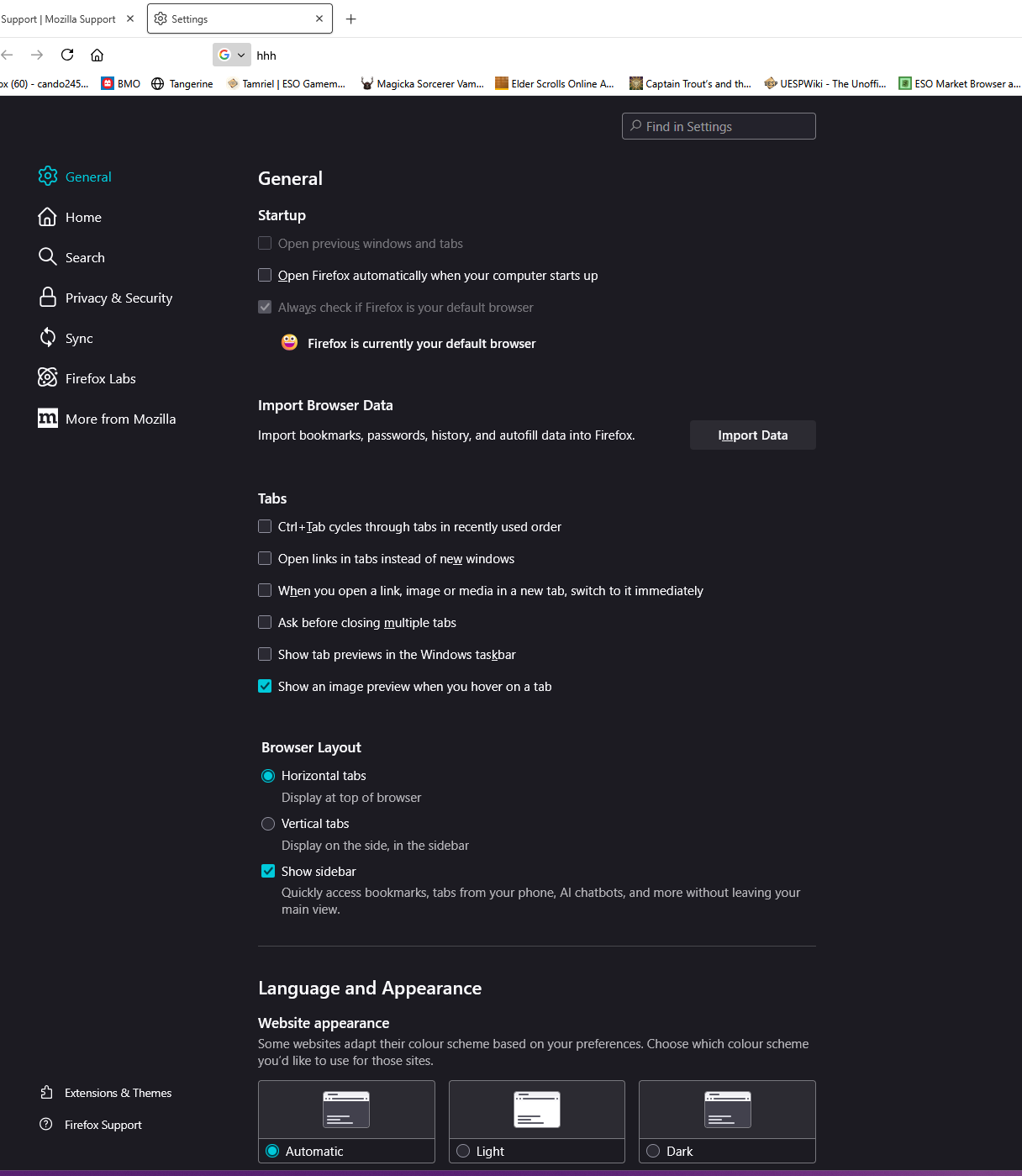The width and height of the screenshot is (1022, 1176).
Task: Enable Ask before closing multiple tabs
Action: (265, 622)
